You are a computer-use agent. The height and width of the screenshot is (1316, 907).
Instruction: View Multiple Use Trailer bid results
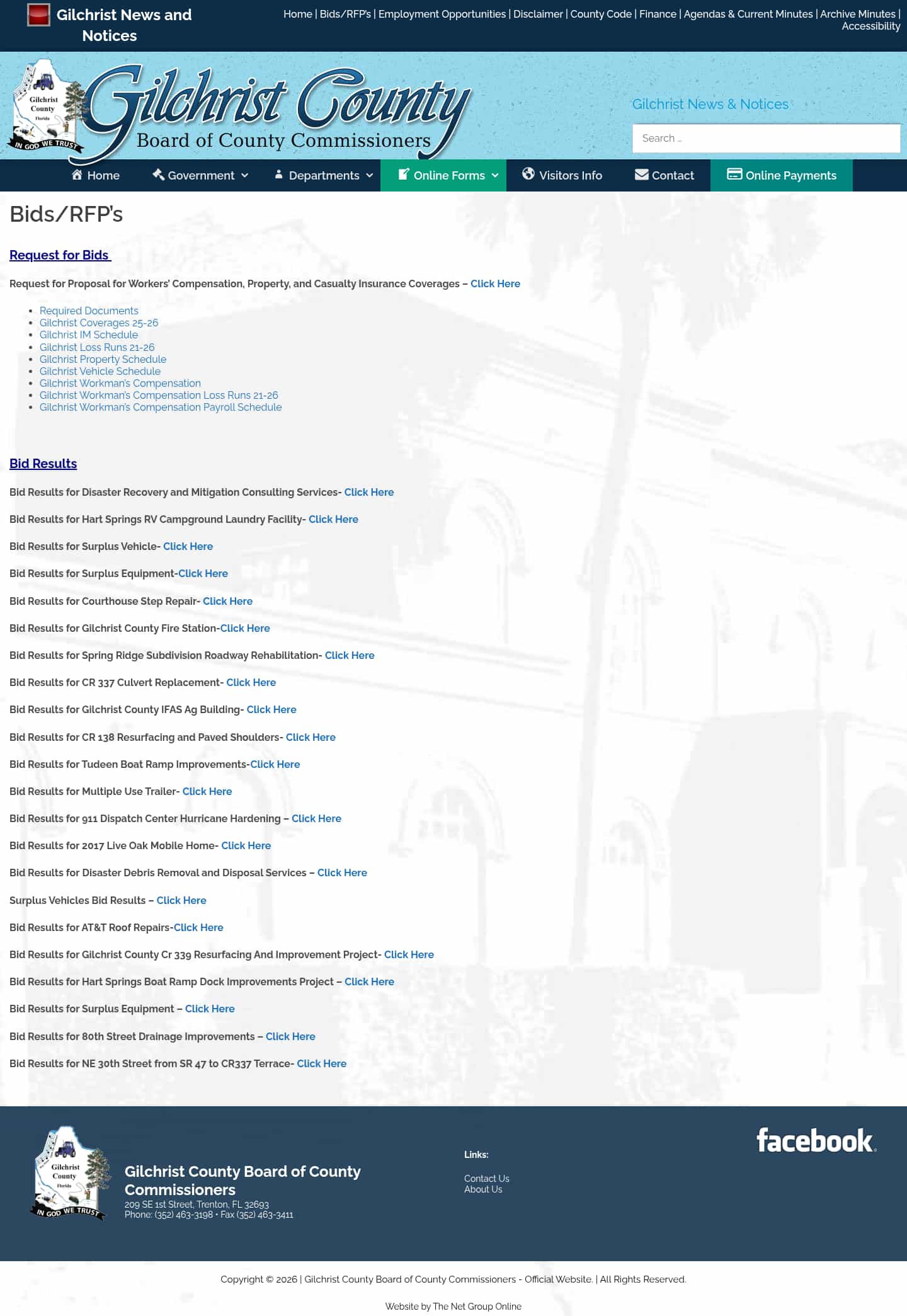[x=207, y=791]
